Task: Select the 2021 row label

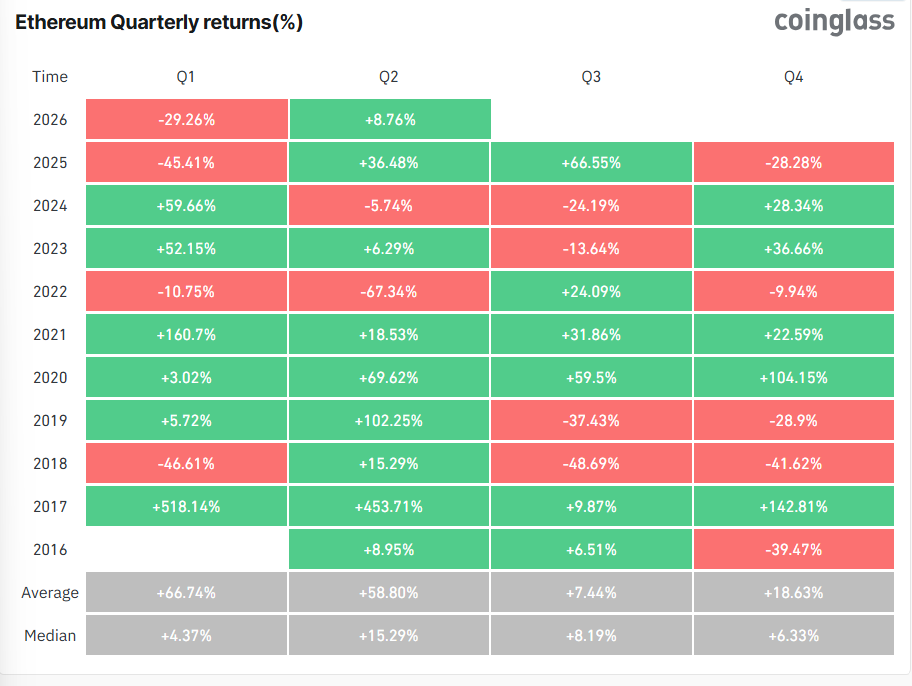Action: (50, 335)
